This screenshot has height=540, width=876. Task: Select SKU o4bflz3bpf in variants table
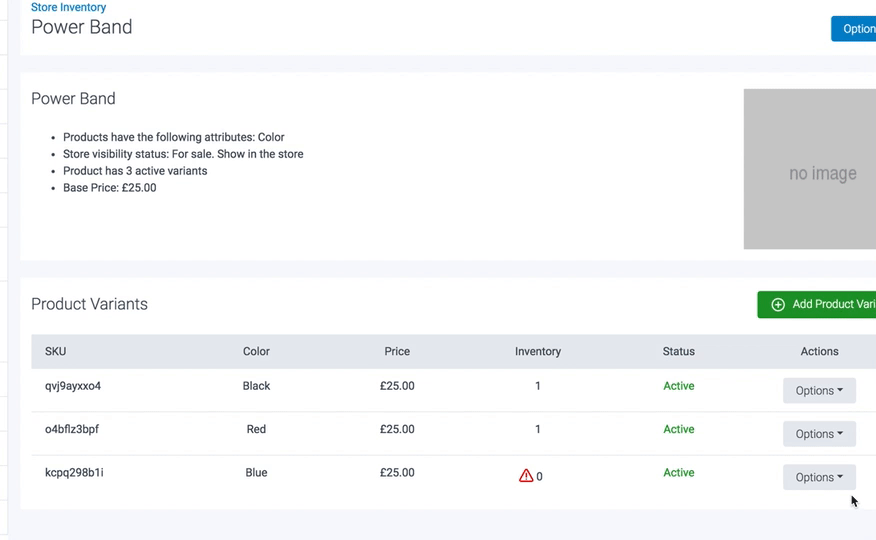72,429
